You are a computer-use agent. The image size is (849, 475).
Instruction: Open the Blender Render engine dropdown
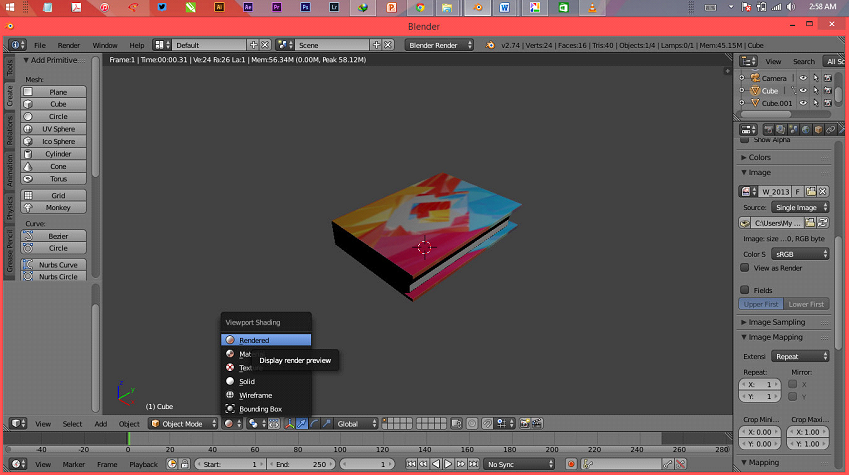point(439,45)
